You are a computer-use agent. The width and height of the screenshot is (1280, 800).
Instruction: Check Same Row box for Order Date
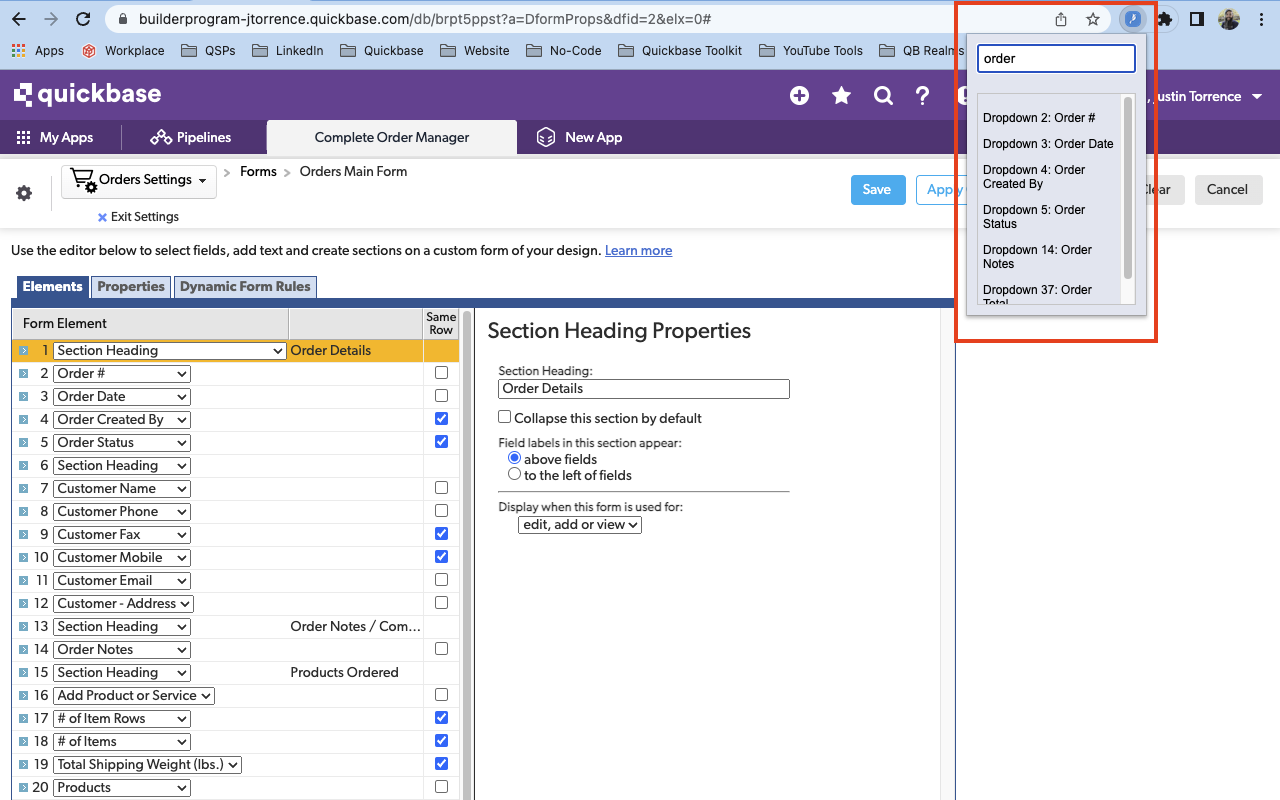click(x=441, y=396)
